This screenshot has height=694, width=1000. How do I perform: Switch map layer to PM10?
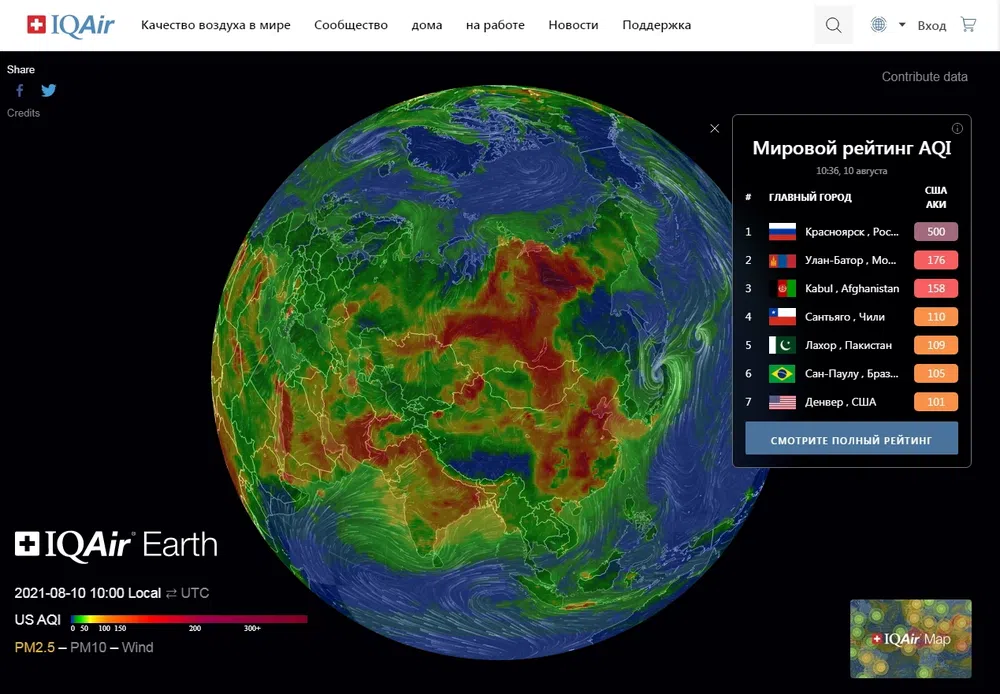(x=87, y=647)
